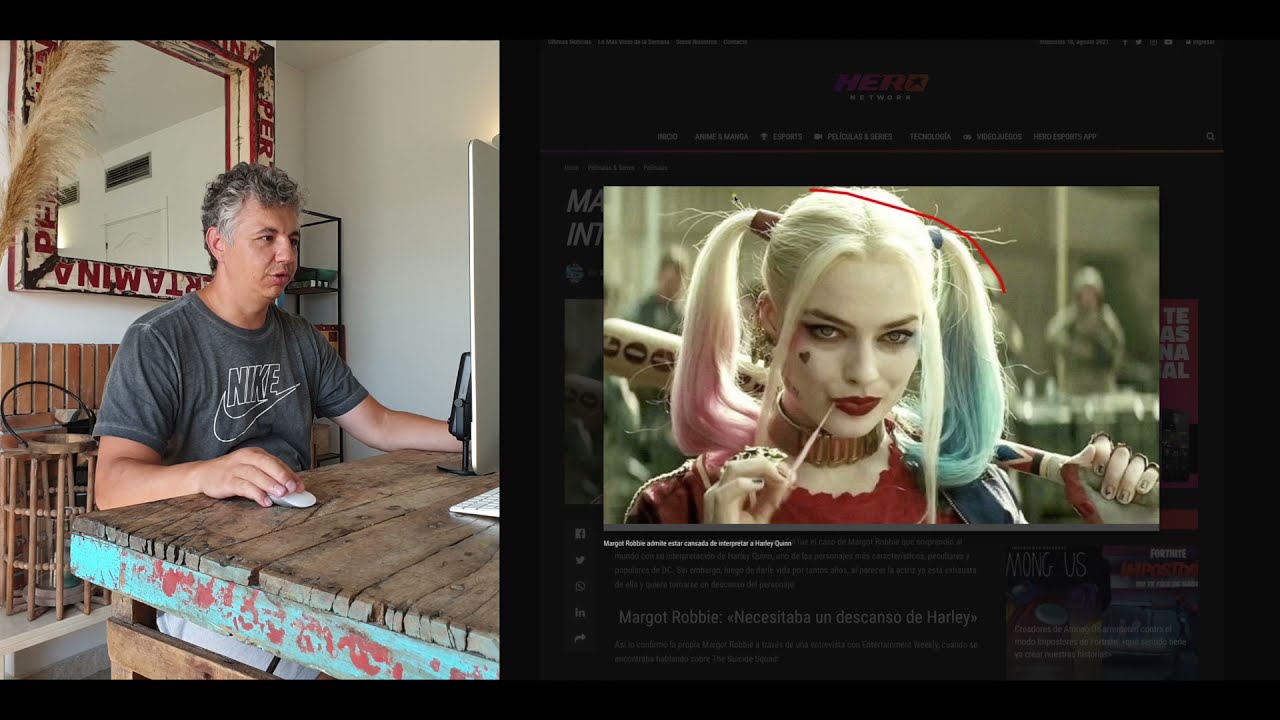Open the Facebook icon in the top bar
Viewport: 1280px width, 720px height.
coord(1125,42)
